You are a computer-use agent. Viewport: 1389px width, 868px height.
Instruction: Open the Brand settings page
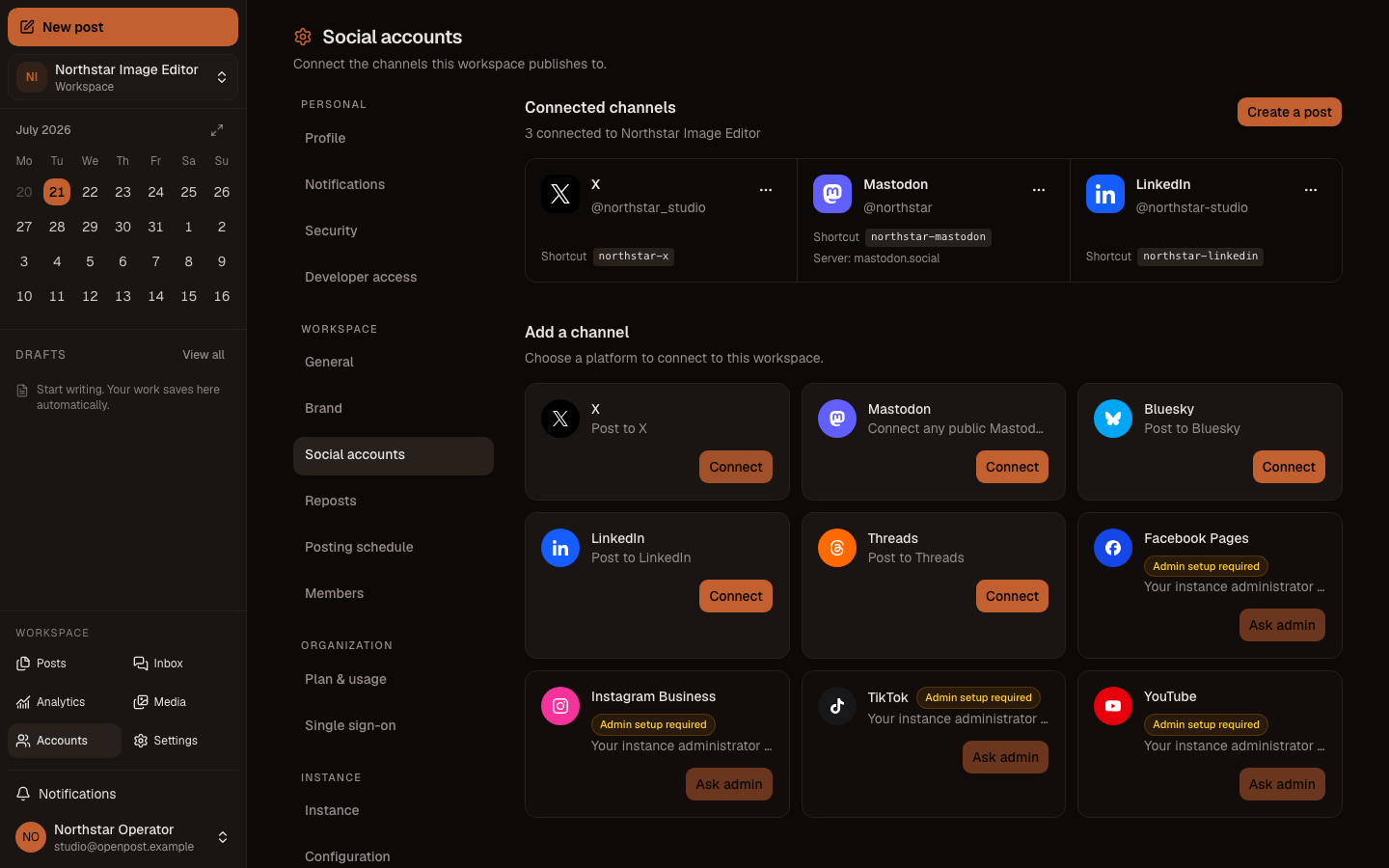(x=394, y=409)
